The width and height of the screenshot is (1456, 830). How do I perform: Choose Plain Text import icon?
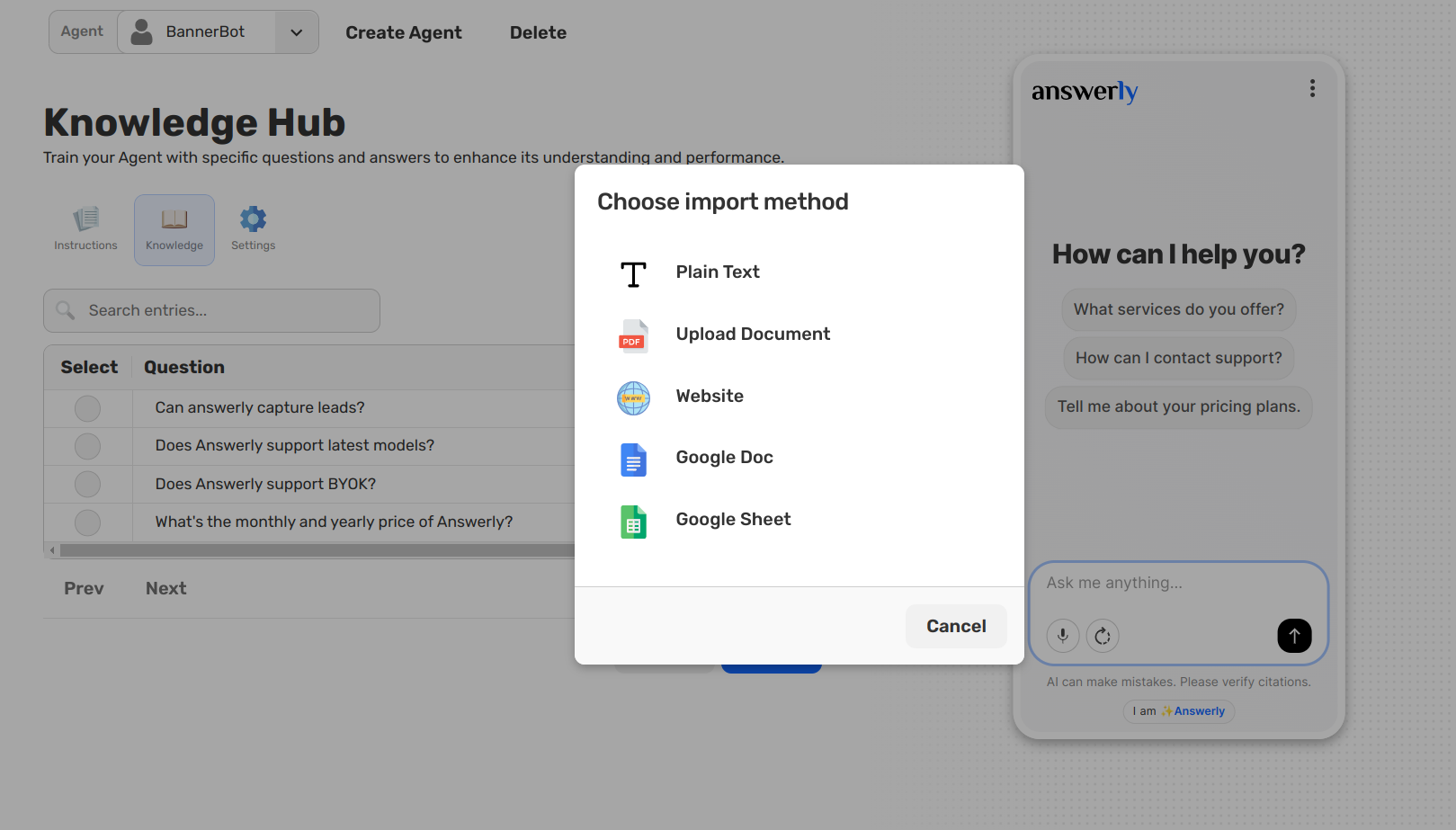click(633, 273)
